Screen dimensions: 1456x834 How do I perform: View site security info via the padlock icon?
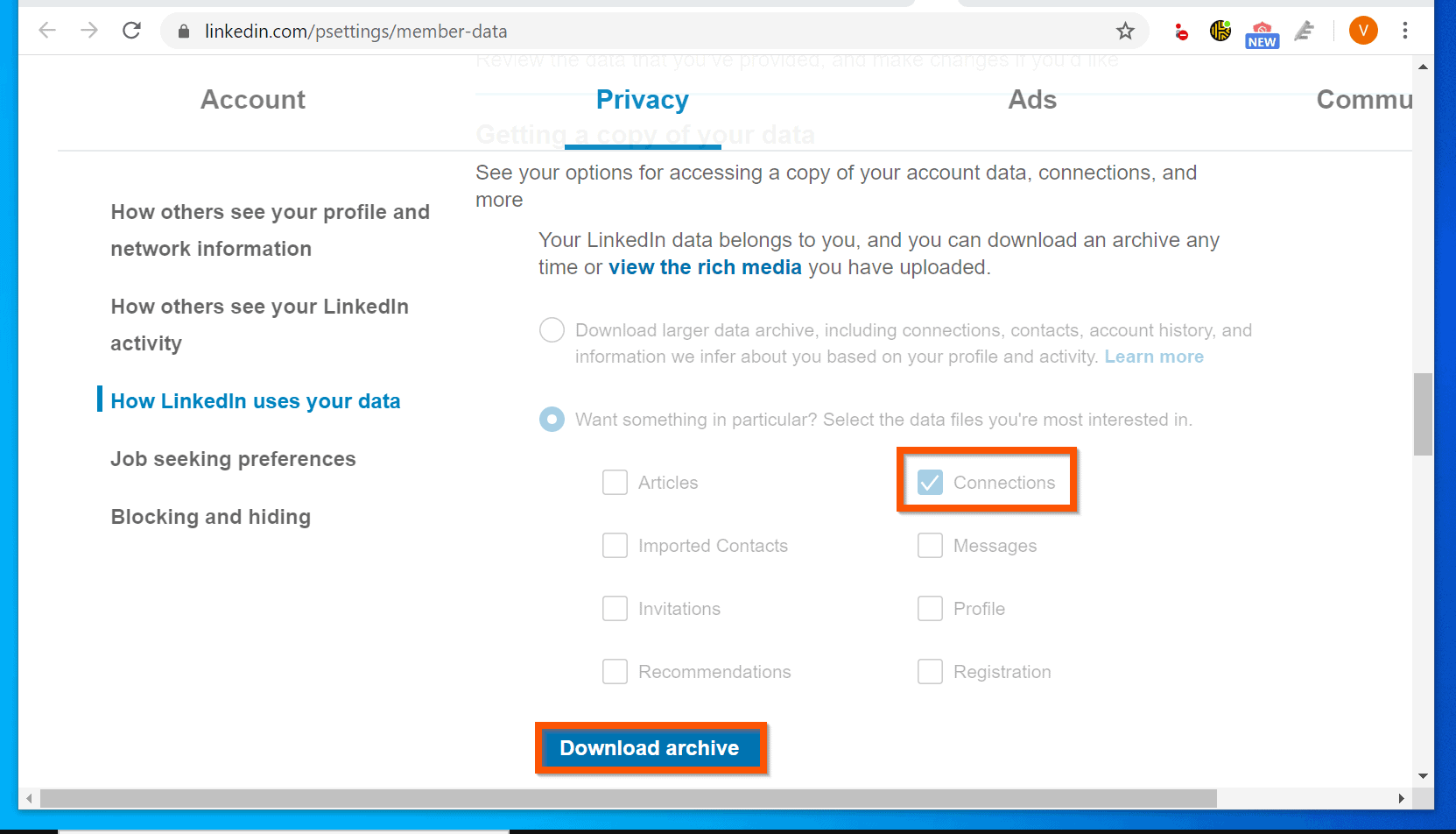183,31
